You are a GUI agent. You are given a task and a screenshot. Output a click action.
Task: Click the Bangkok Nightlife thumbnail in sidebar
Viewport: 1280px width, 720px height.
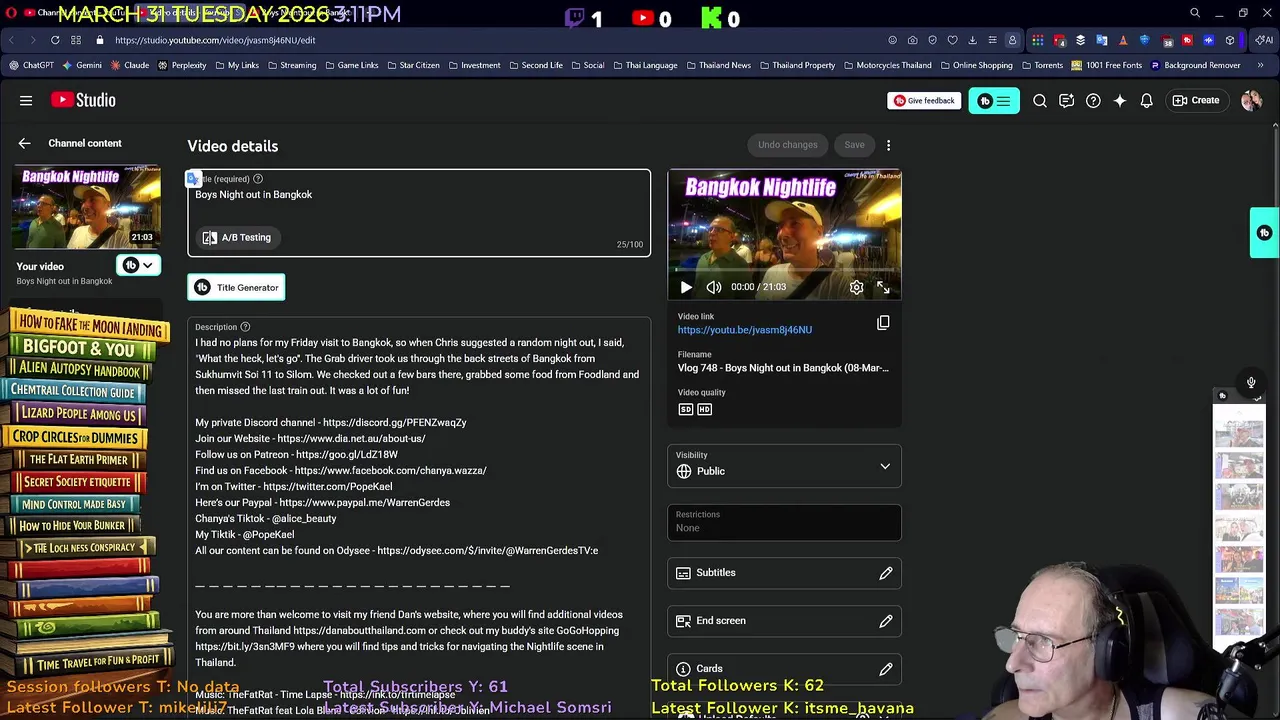point(86,207)
